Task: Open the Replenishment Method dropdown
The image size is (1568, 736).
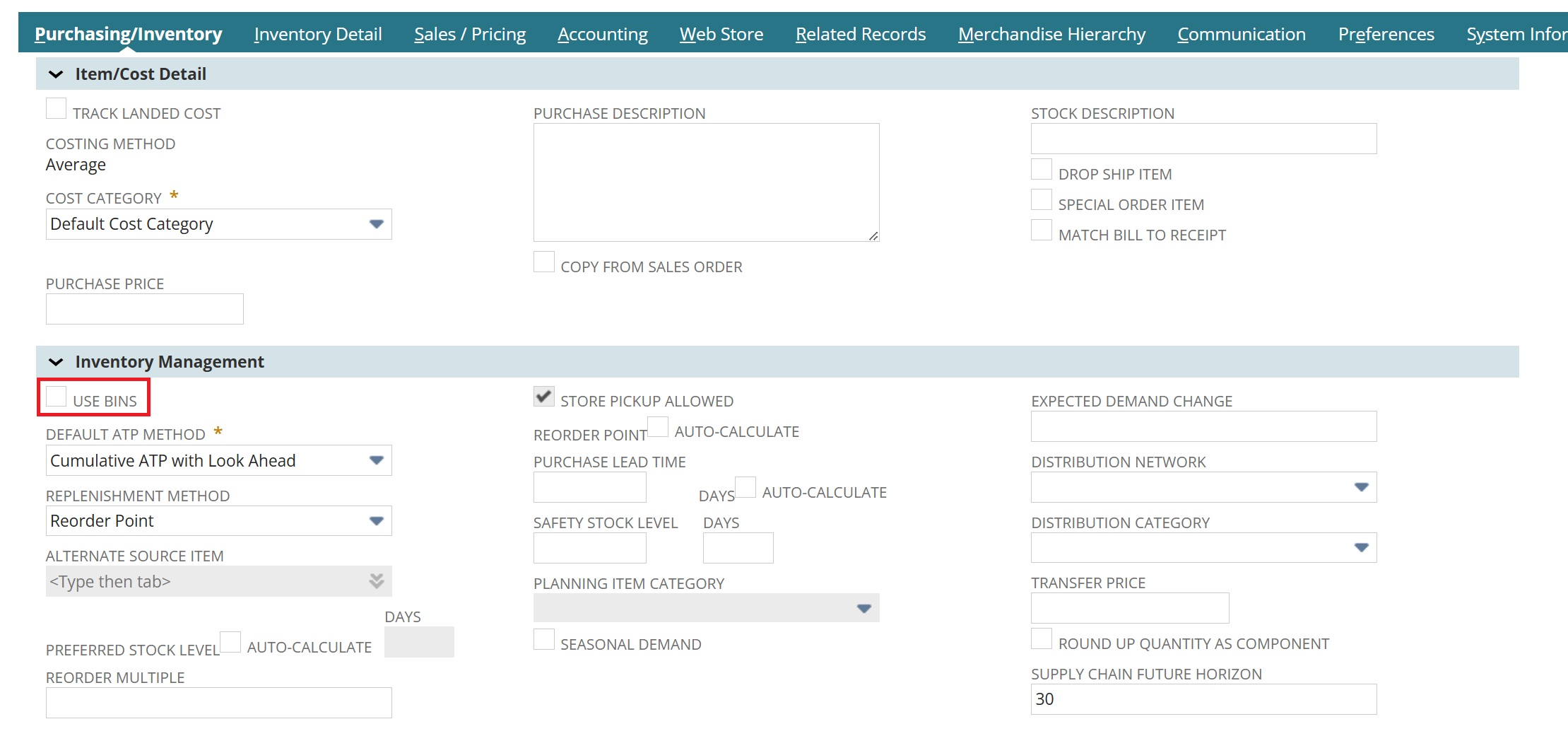Action: tap(376, 521)
